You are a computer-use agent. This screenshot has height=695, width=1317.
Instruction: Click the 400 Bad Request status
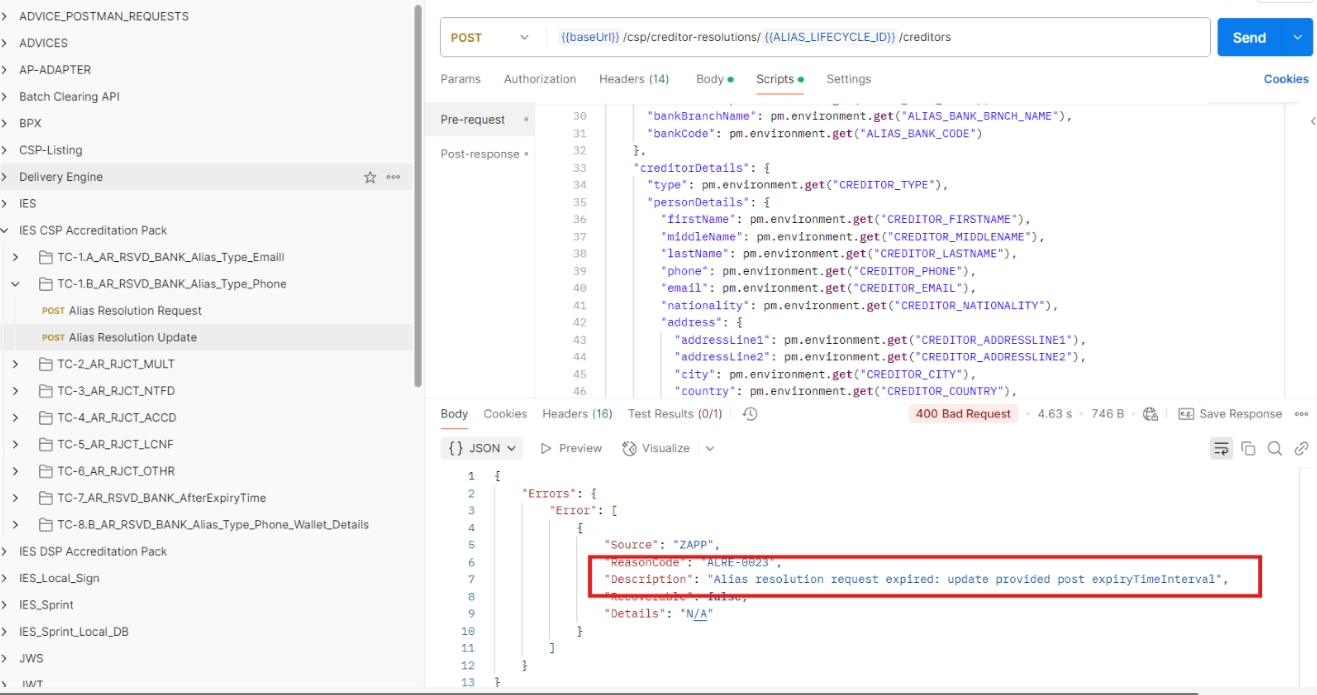point(963,414)
